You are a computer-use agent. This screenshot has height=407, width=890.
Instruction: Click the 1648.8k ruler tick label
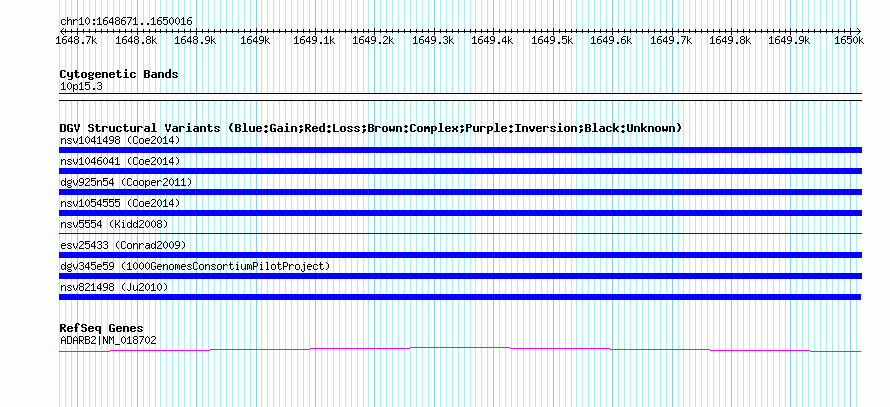tap(136, 40)
